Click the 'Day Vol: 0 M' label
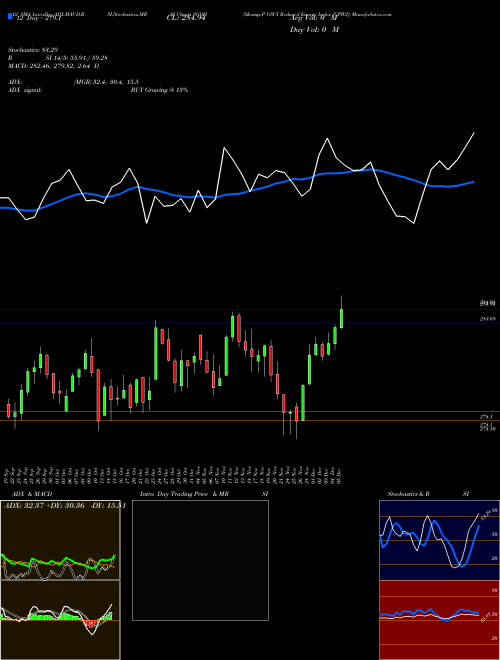The width and height of the screenshot is (500, 660). tap(314, 29)
